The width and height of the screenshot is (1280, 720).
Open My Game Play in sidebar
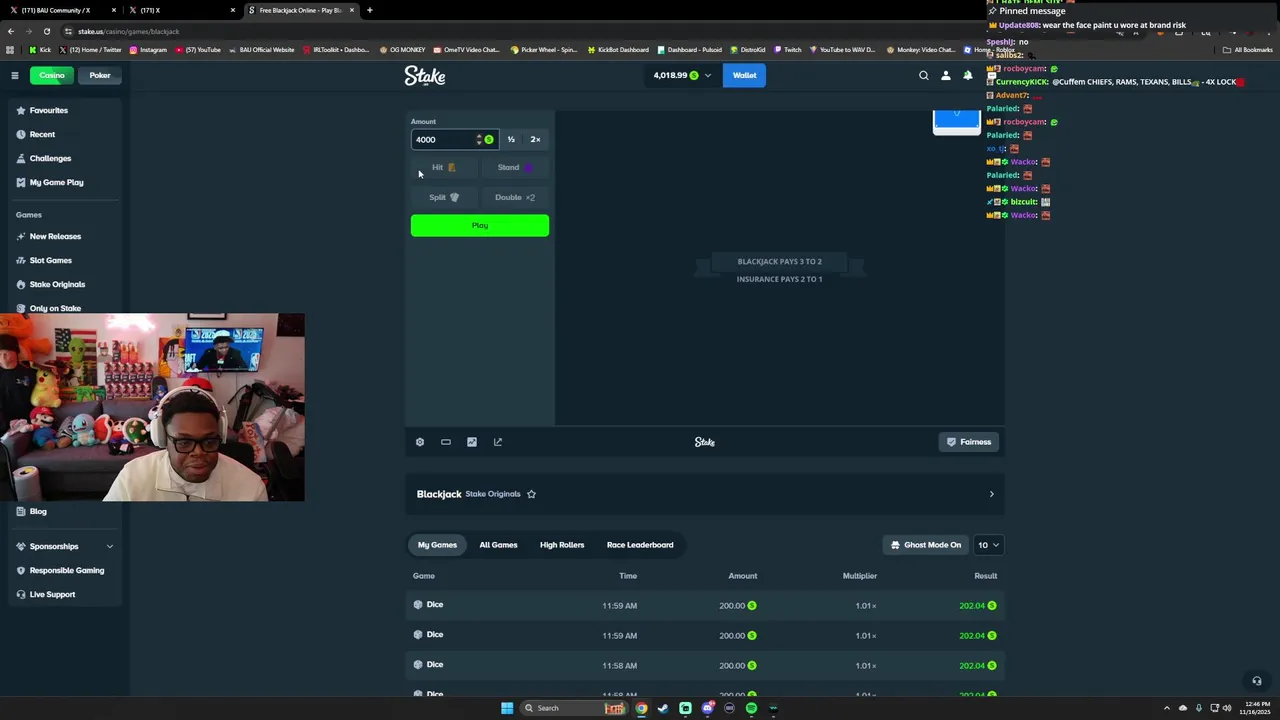65,182
